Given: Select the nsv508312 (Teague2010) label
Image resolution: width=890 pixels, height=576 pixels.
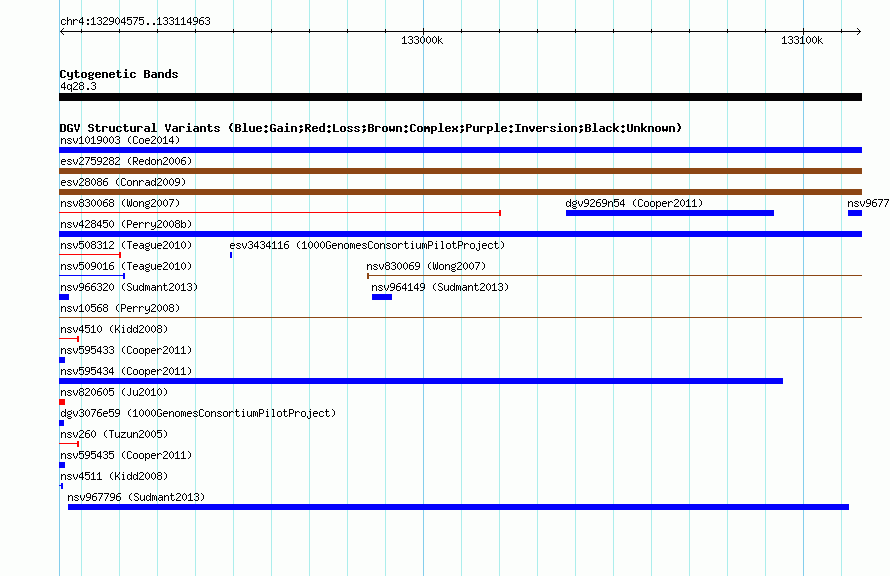Looking at the screenshot, I should click(126, 245).
